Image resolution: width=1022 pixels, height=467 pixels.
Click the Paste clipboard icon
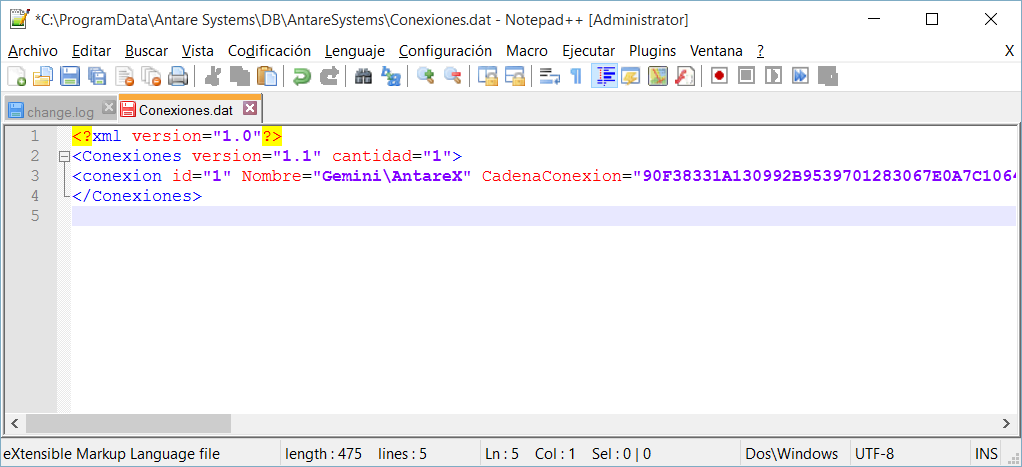click(267, 76)
